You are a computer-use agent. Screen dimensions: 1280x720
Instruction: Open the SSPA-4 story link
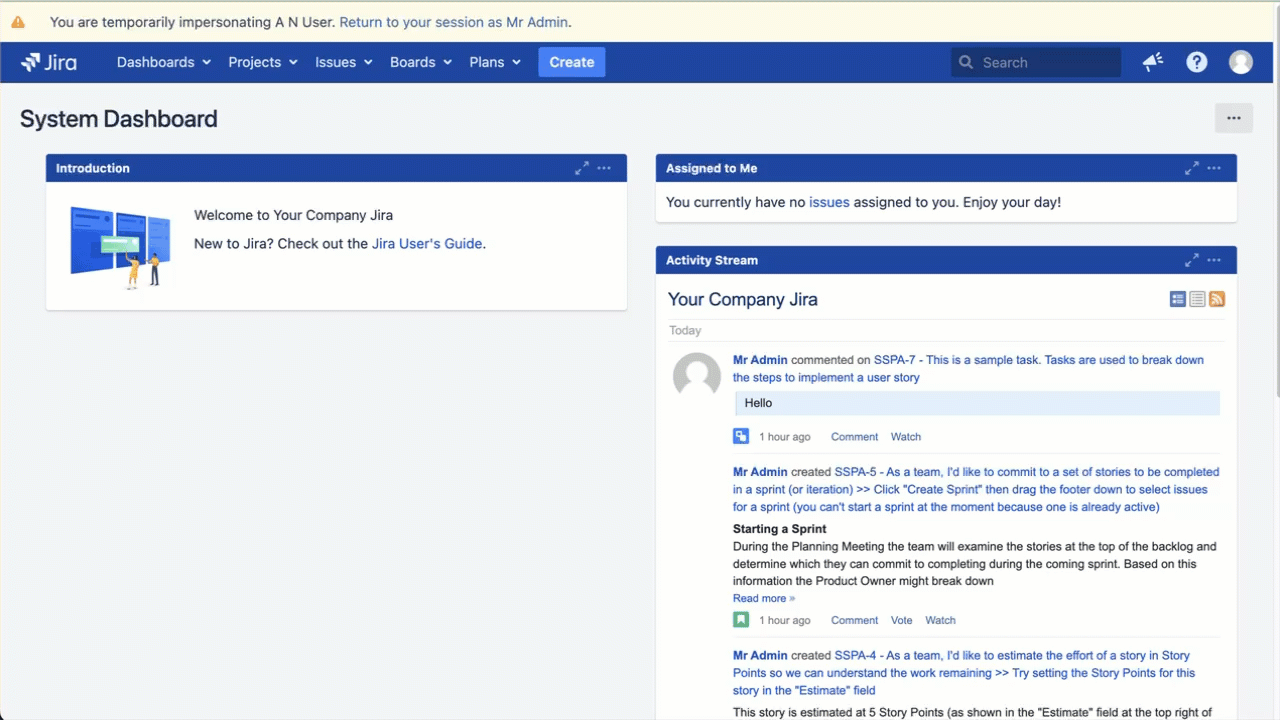(x=964, y=673)
